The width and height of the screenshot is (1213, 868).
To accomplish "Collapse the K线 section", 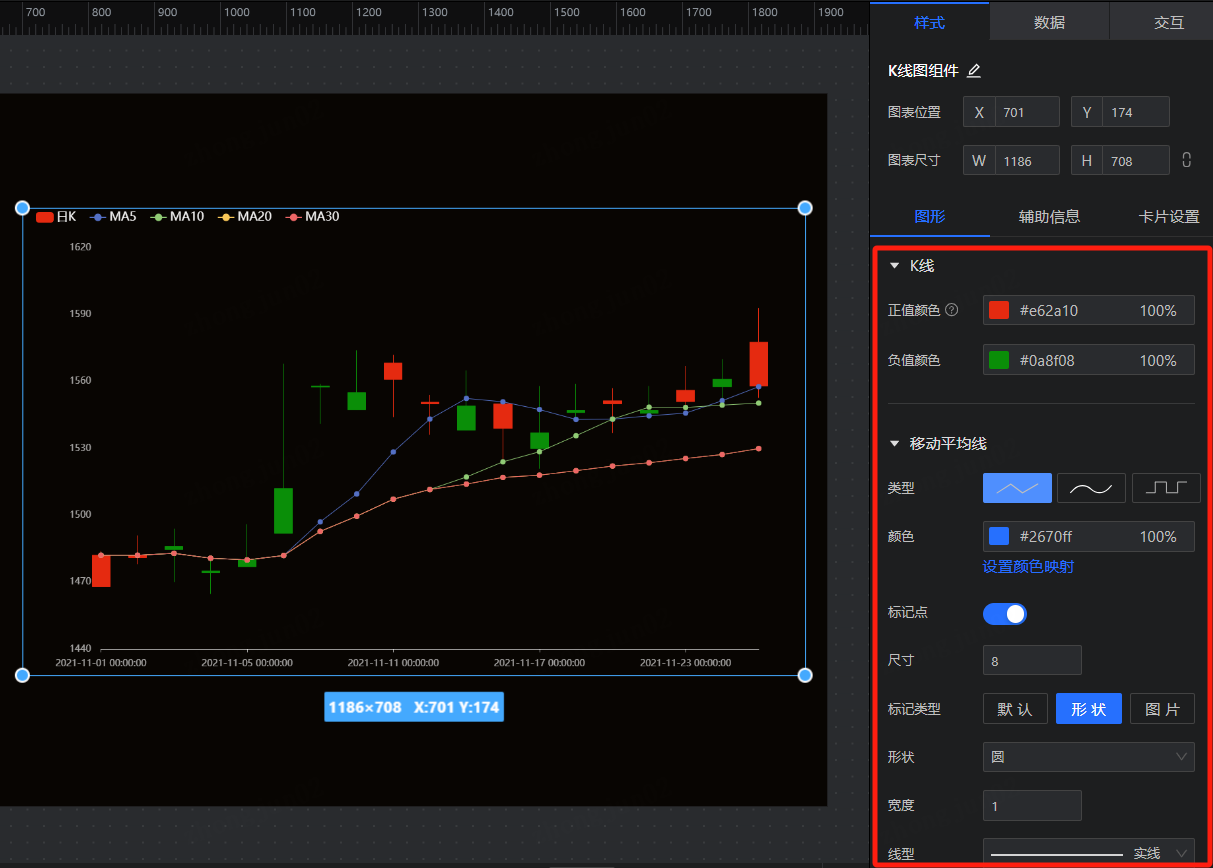I will click(894, 266).
